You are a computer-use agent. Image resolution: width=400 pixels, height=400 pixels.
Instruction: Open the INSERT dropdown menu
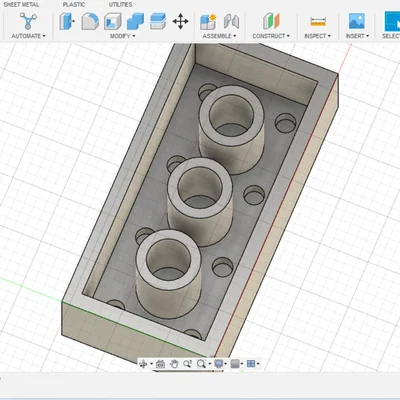click(x=357, y=36)
